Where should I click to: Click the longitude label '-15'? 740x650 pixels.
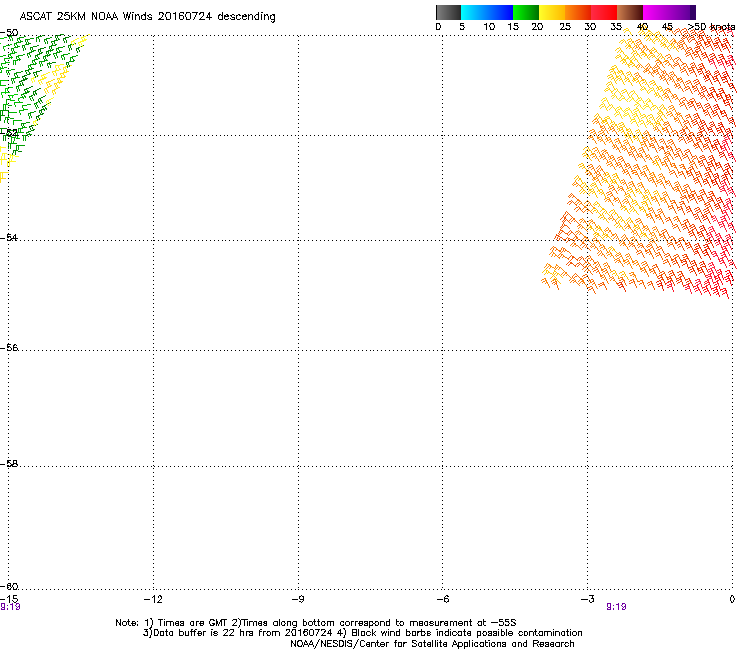pyautogui.click(x=9, y=599)
